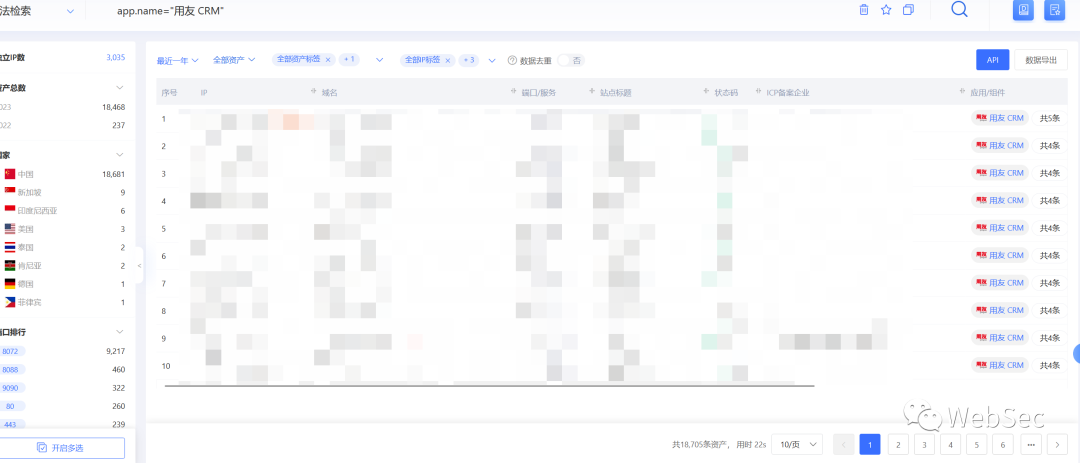Click the 开启多选 multi-select button
Viewport: 1080px width, 463px height.
[x=62, y=448]
